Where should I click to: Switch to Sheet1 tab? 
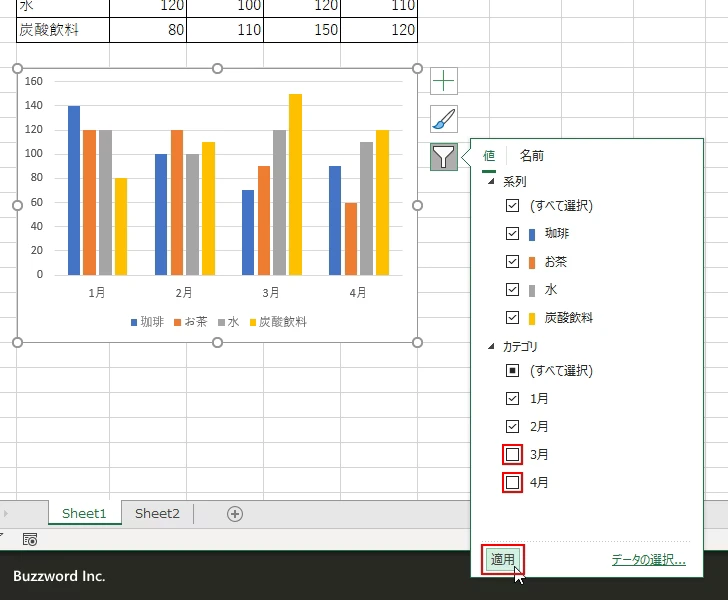click(x=84, y=513)
